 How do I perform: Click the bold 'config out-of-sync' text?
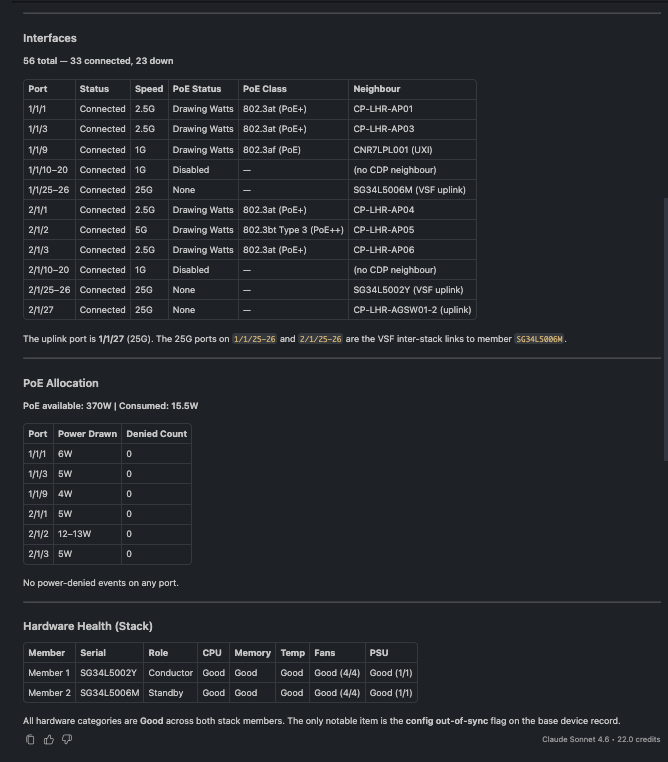[447, 721]
